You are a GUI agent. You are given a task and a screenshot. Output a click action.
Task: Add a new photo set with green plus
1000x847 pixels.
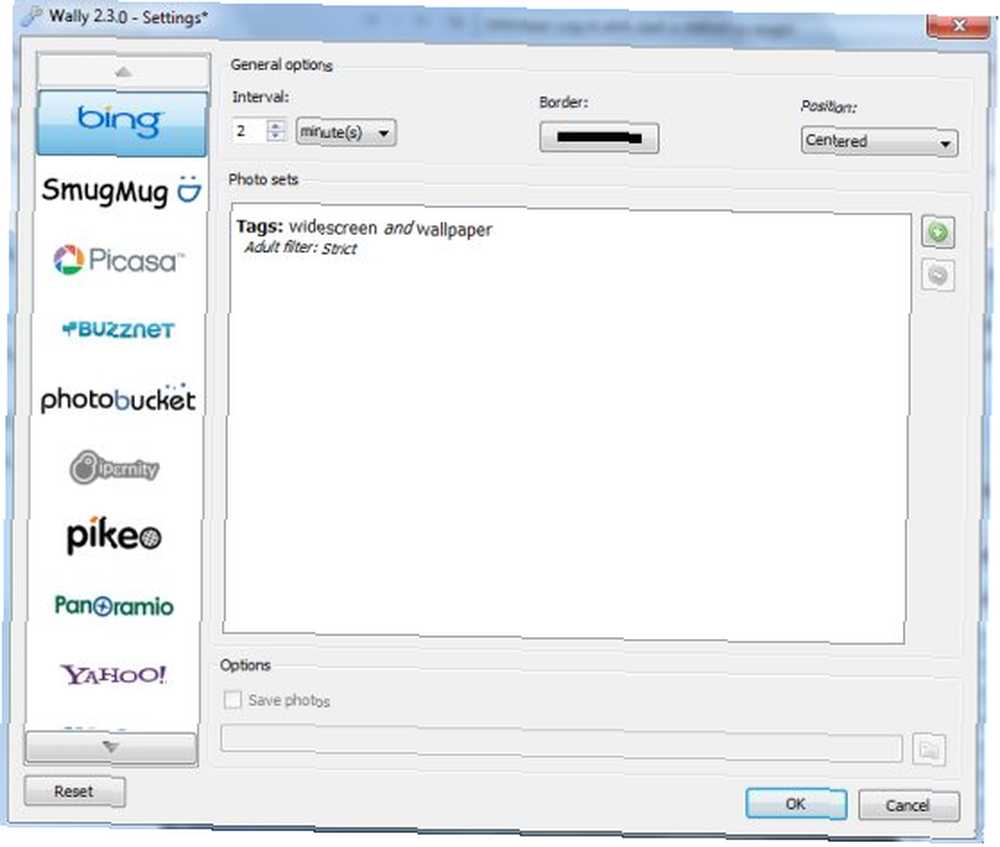click(x=938, y=233)
